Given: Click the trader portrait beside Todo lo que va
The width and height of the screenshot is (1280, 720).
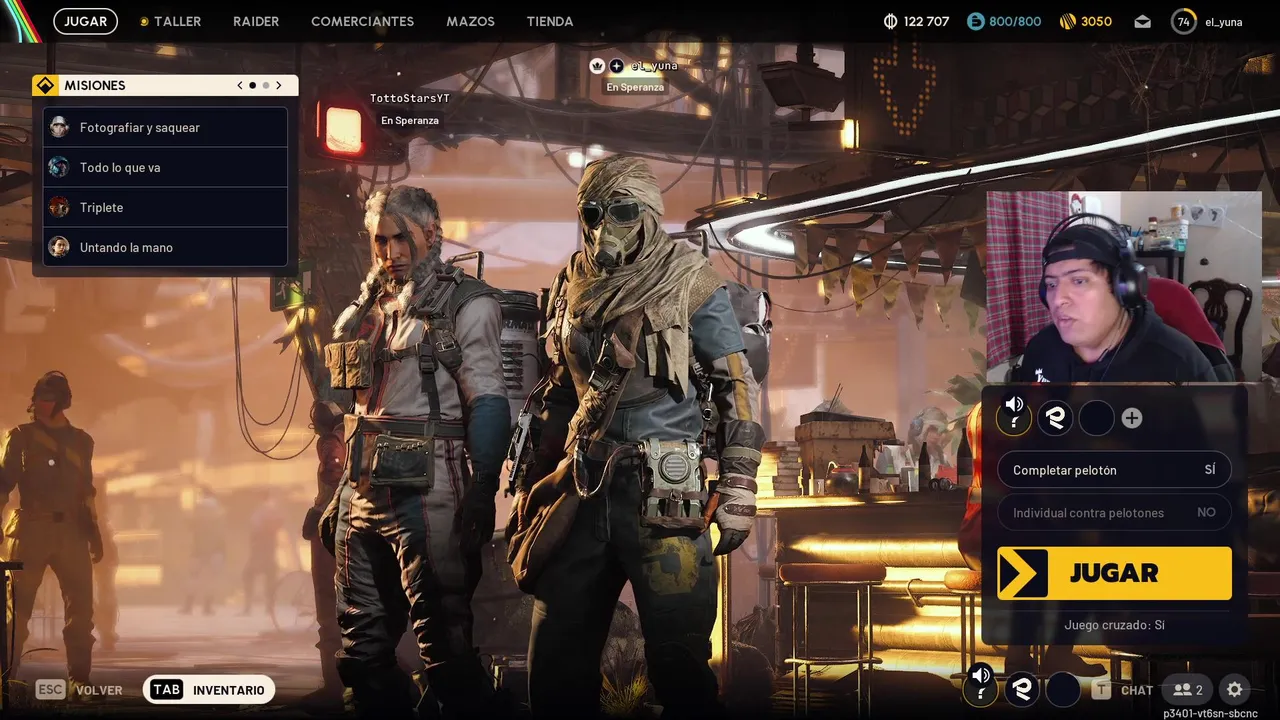Looking at the screenshot, I should pyautogui.click(x=59, y=167).
